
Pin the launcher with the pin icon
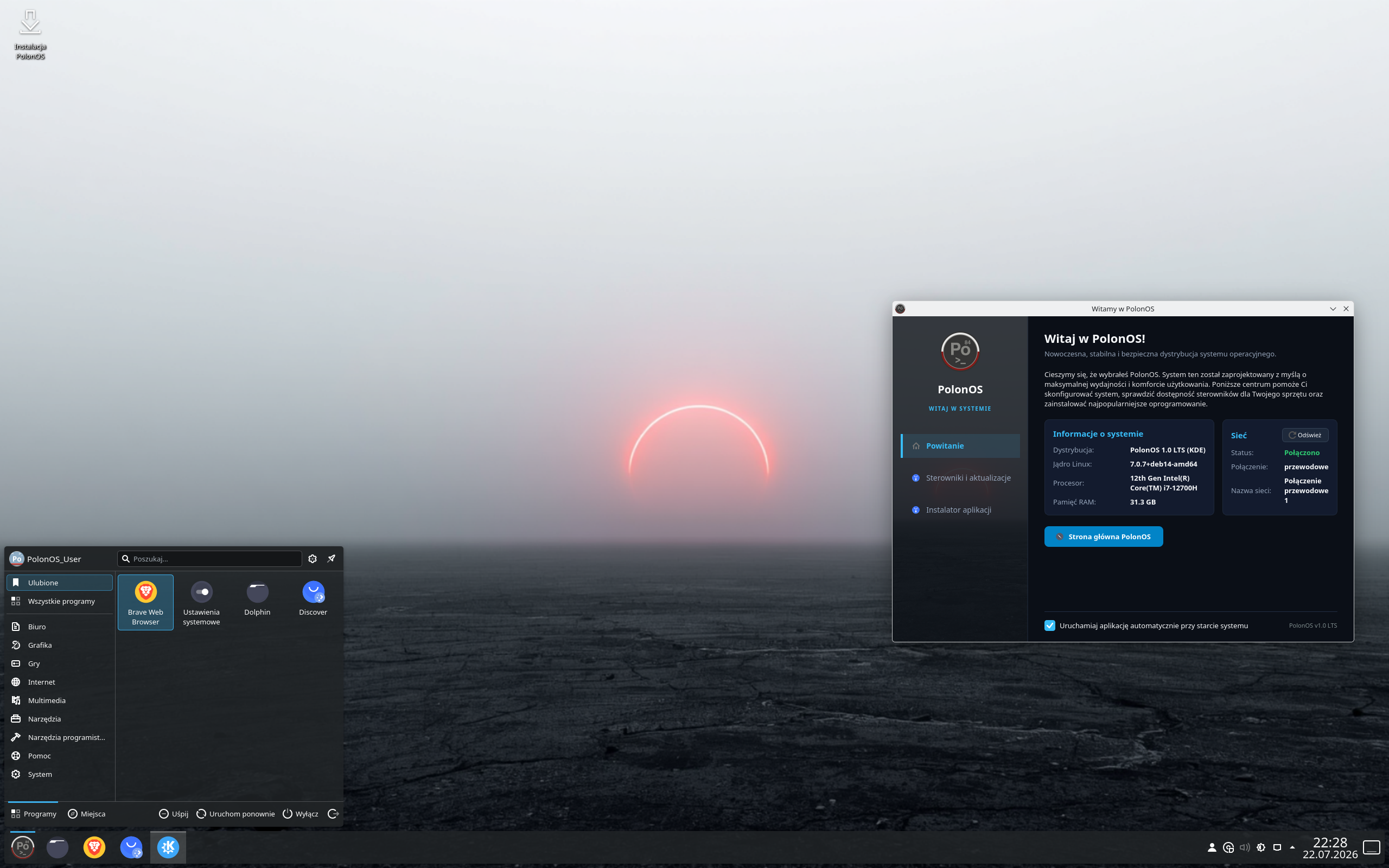(x=331, y=559)
